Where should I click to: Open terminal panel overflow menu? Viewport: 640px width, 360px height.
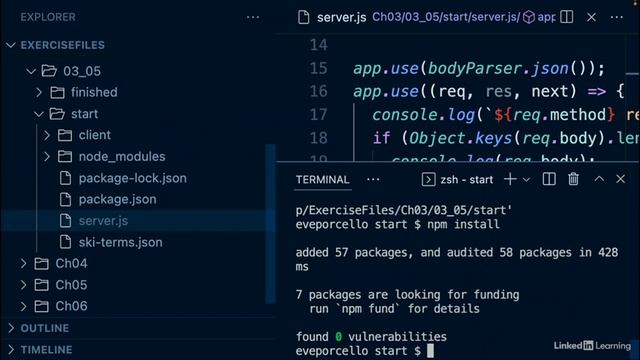[373, 180]
